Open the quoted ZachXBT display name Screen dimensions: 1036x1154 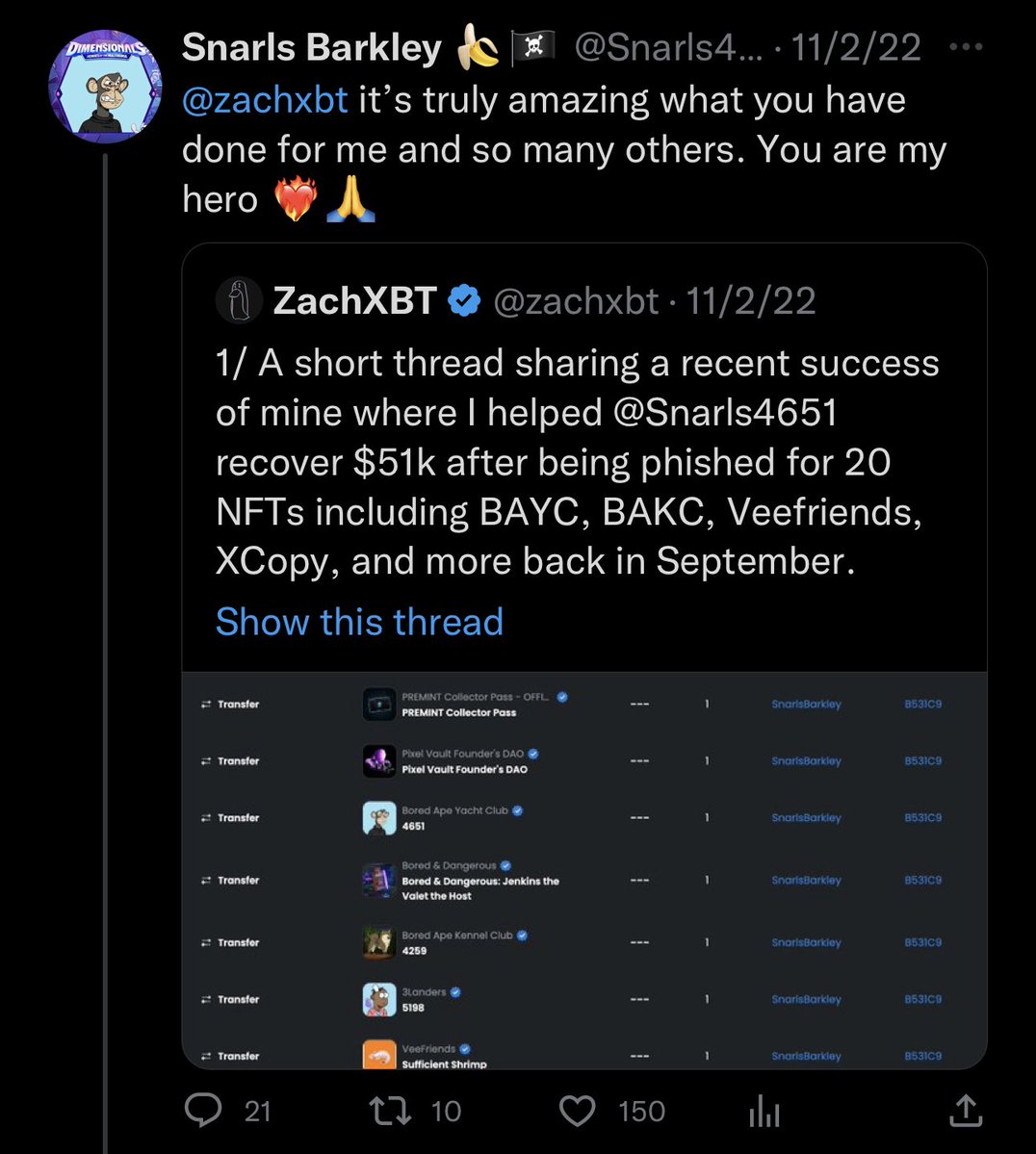click(x=354, y=301)
